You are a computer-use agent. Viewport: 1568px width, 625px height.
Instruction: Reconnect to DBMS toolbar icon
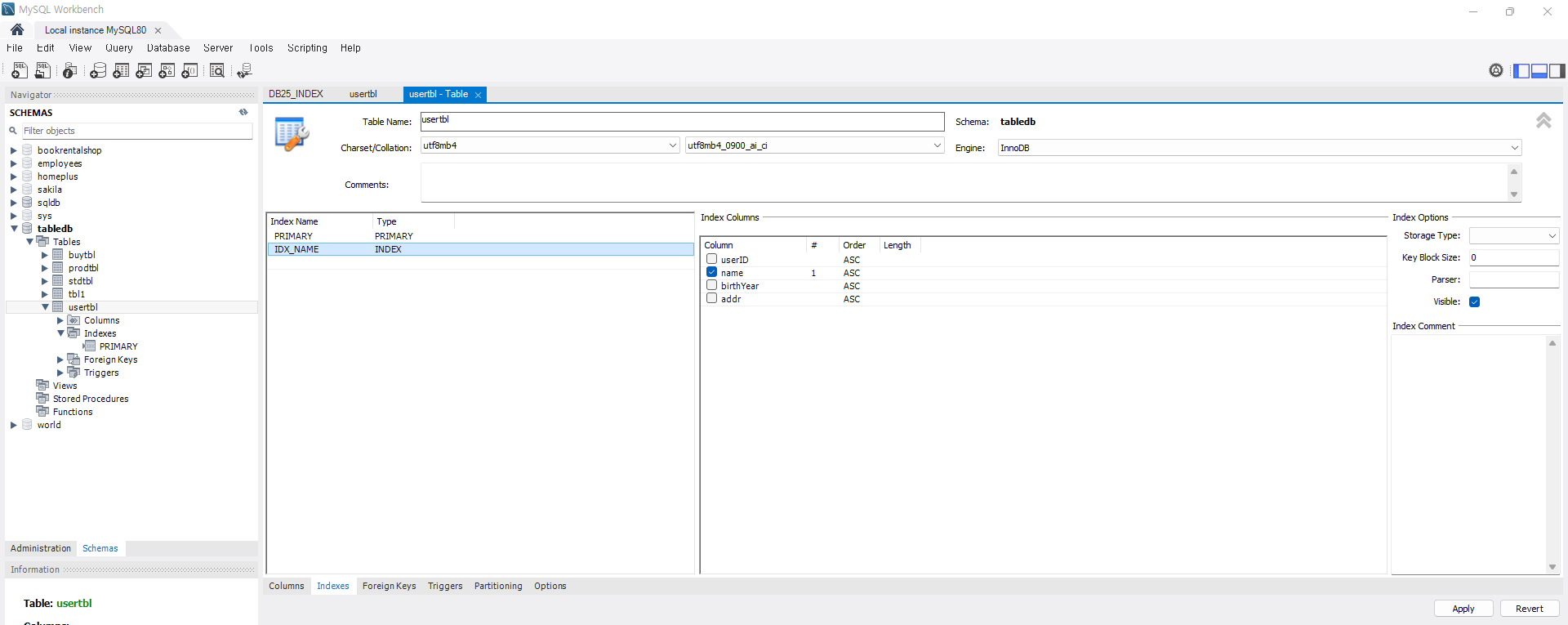pos(244,71)
